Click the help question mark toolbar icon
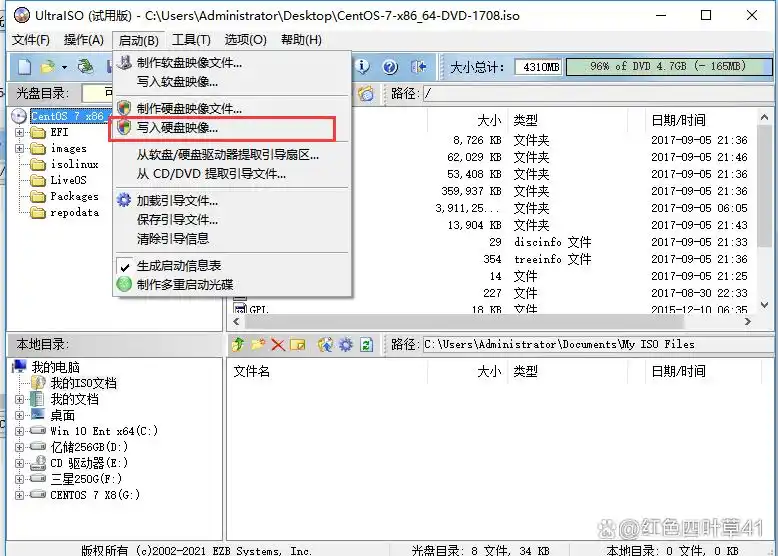Screen dimensions: 778x556 390,67
